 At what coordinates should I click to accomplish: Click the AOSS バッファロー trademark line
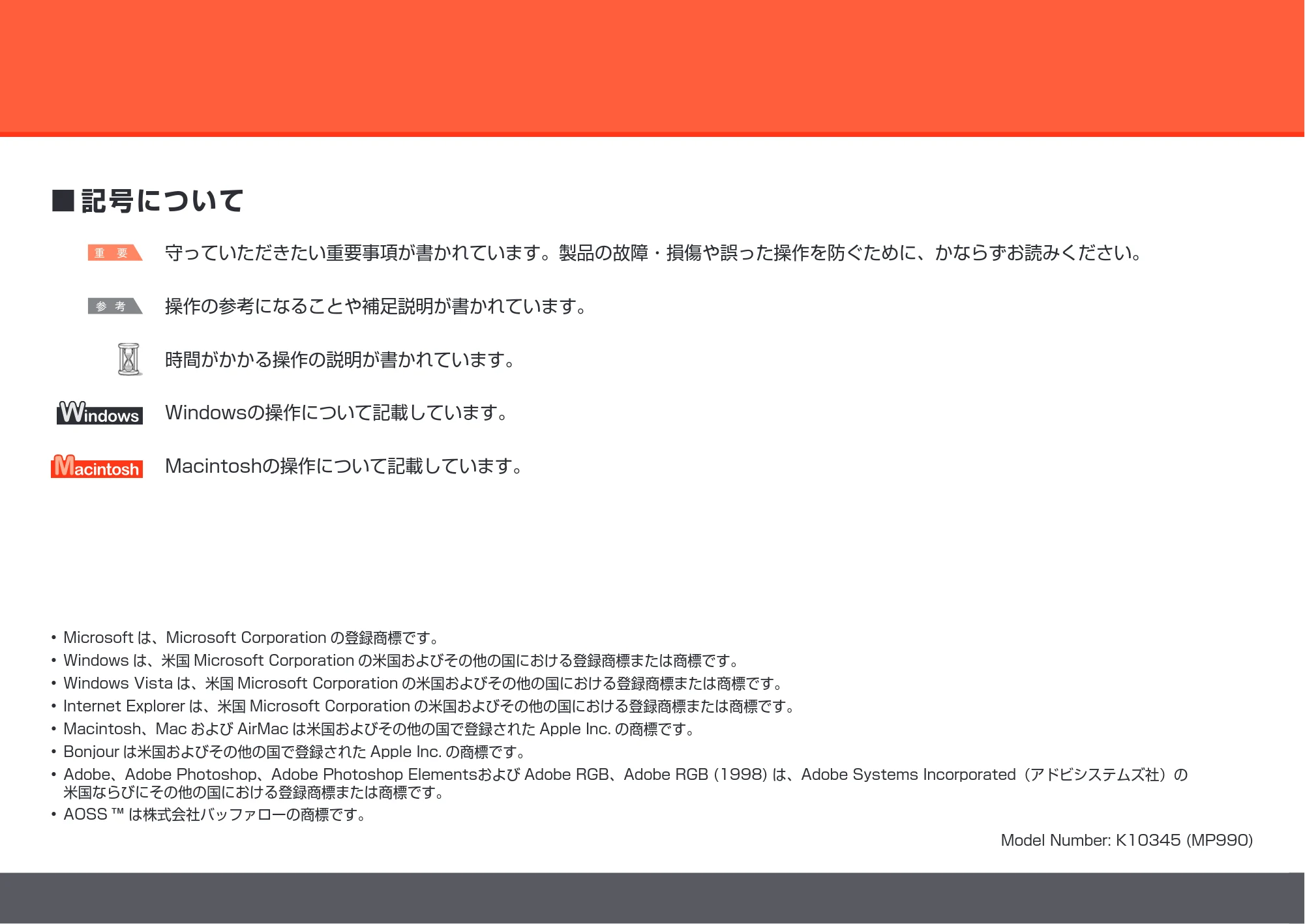[x=215, y=814]
